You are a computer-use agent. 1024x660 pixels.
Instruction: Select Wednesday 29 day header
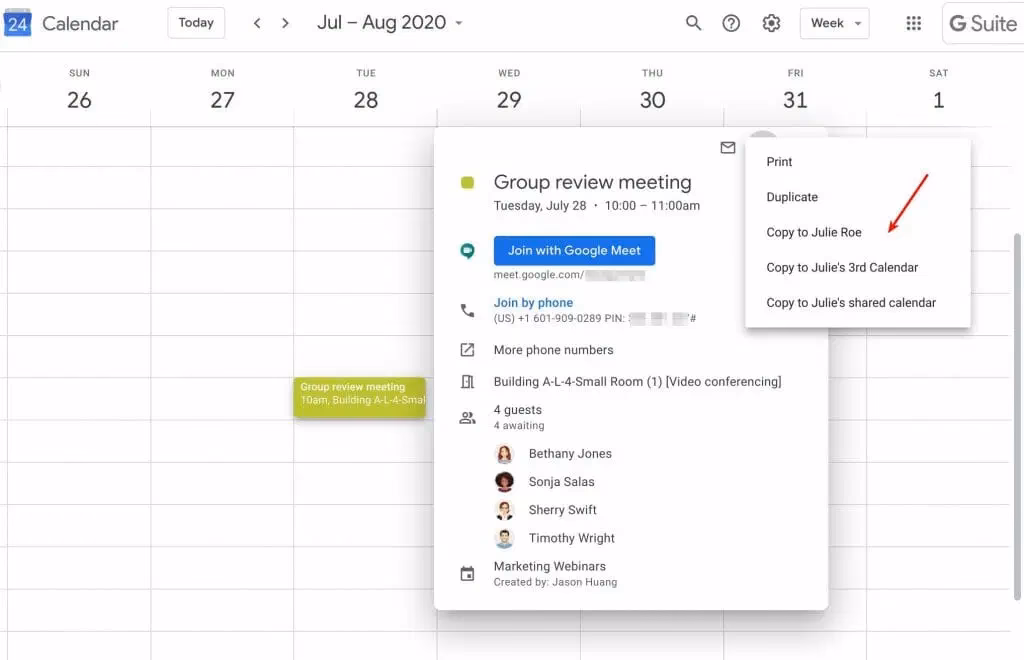[x=509, y=90]
